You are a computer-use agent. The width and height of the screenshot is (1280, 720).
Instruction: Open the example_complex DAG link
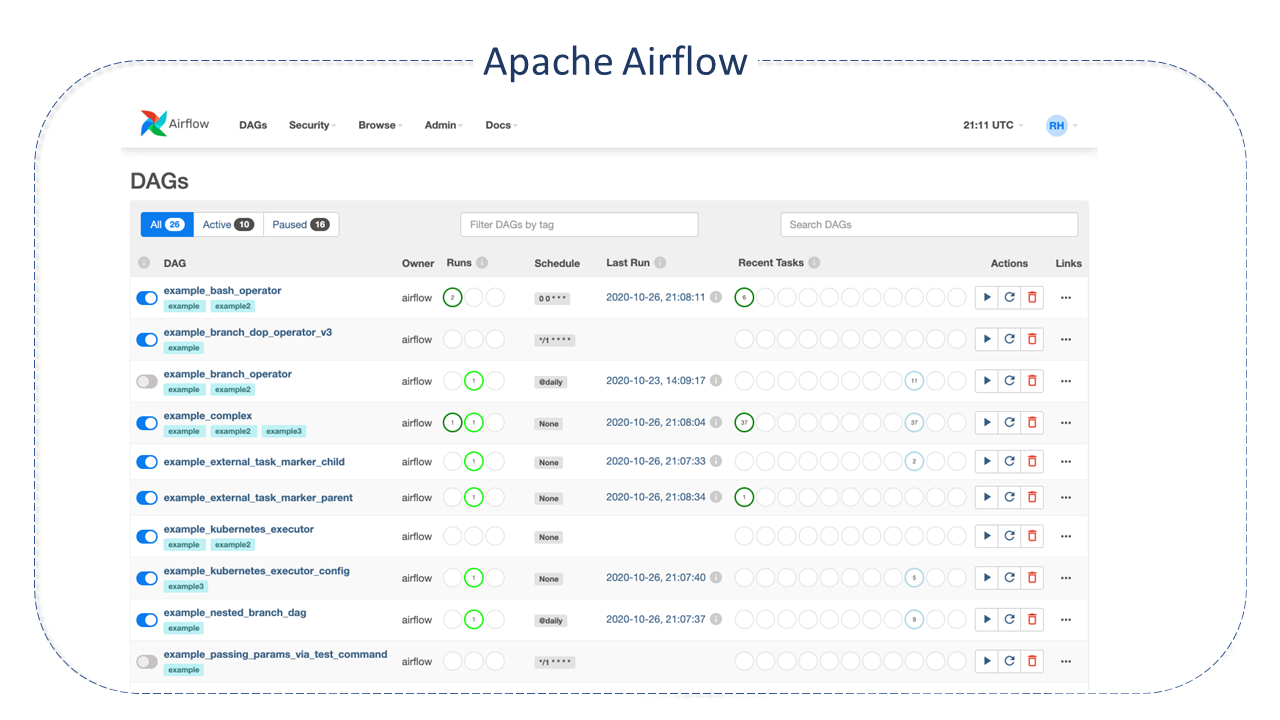click(208, 415)
